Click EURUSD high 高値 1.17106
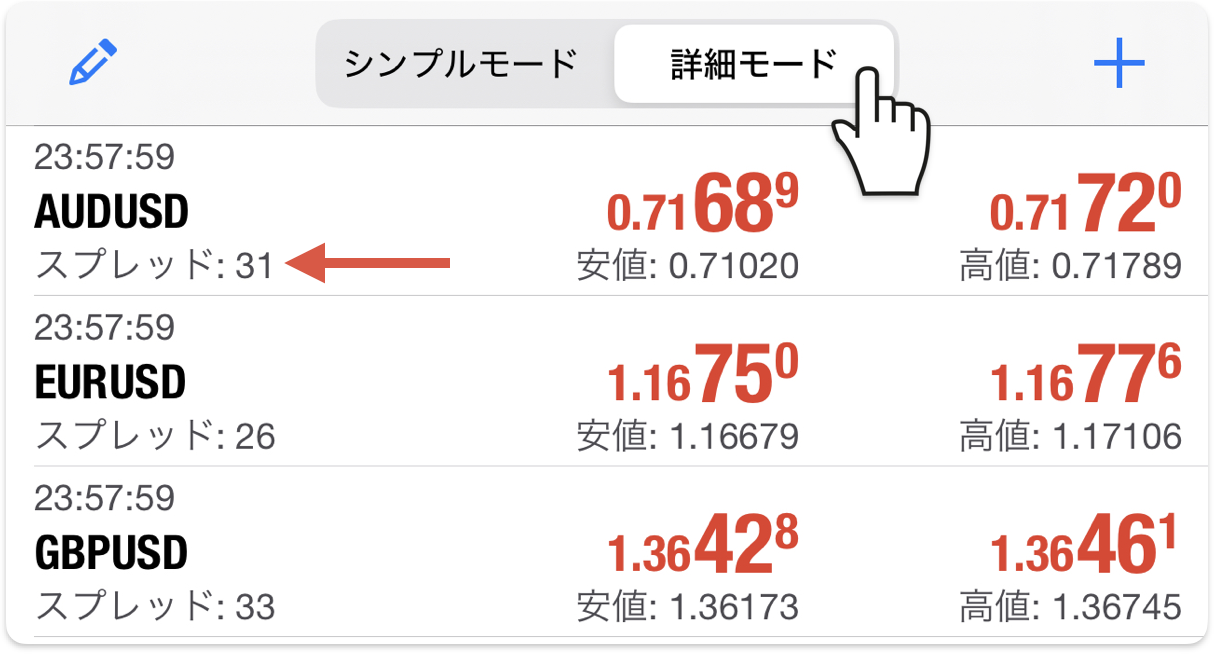 point(1071,436)
